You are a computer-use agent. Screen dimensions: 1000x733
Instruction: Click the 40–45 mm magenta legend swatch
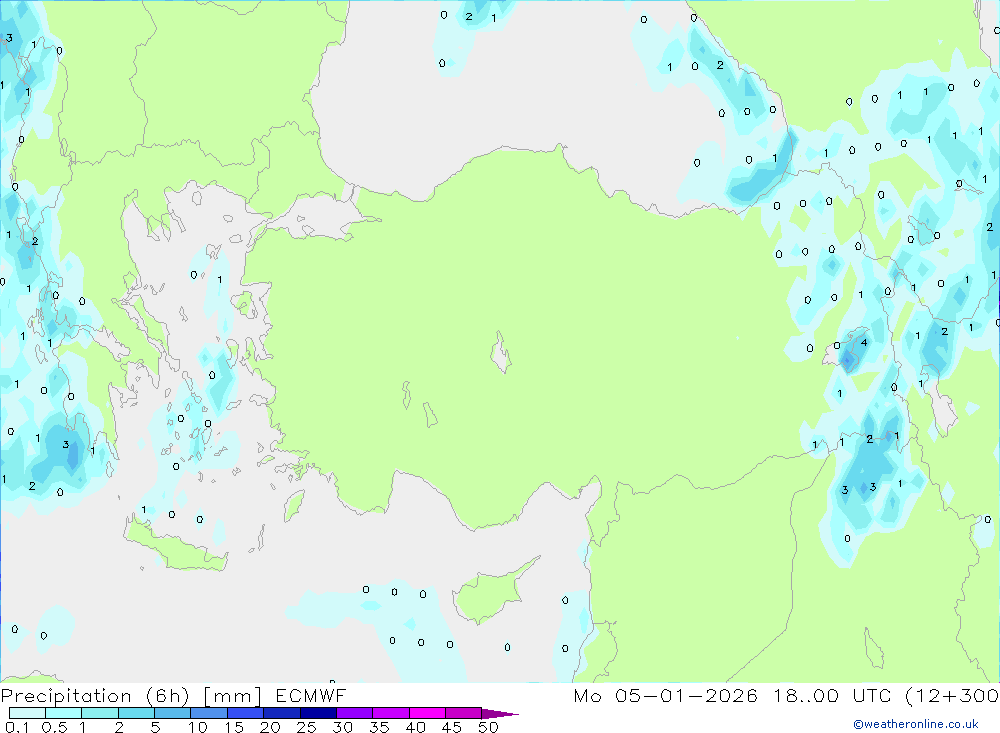tap(427, 713)
